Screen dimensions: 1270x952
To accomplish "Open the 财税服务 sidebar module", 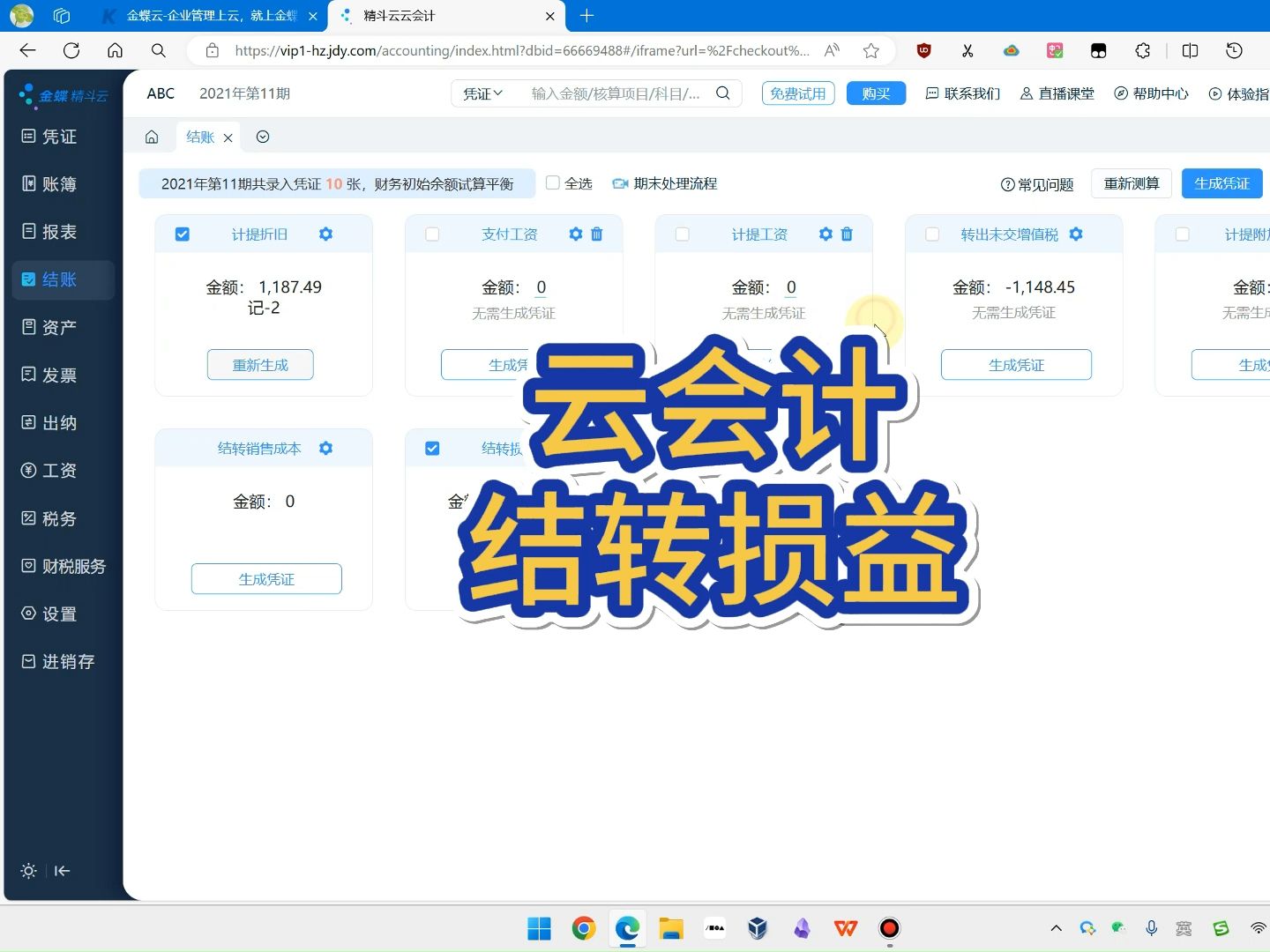I will pyautogui.click(x=63, y=567).
